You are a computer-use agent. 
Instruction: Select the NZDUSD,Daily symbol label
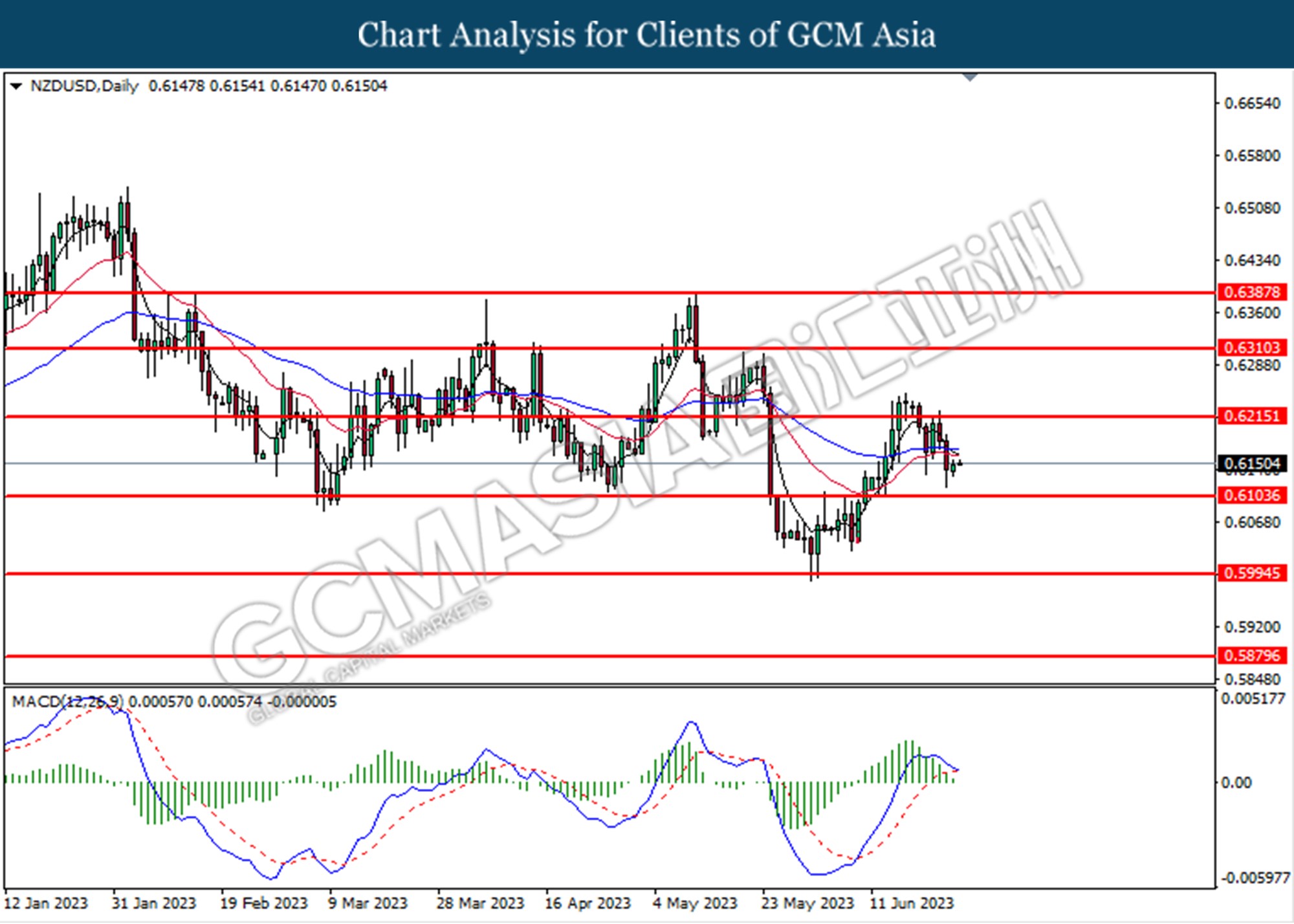point(84,86)
